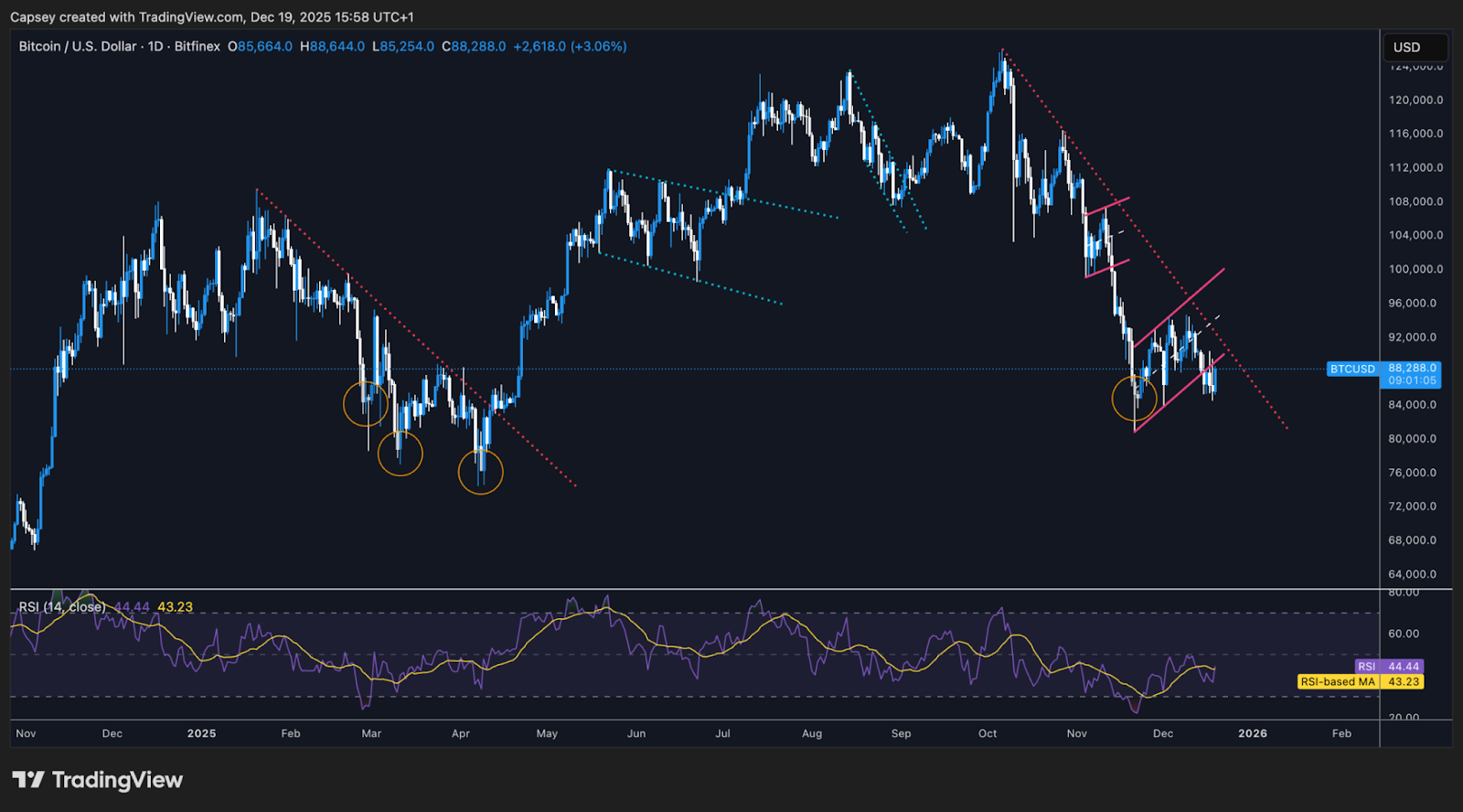
Task: Click the 100,000.0 price scale label
Action: tap(1415, 269)
